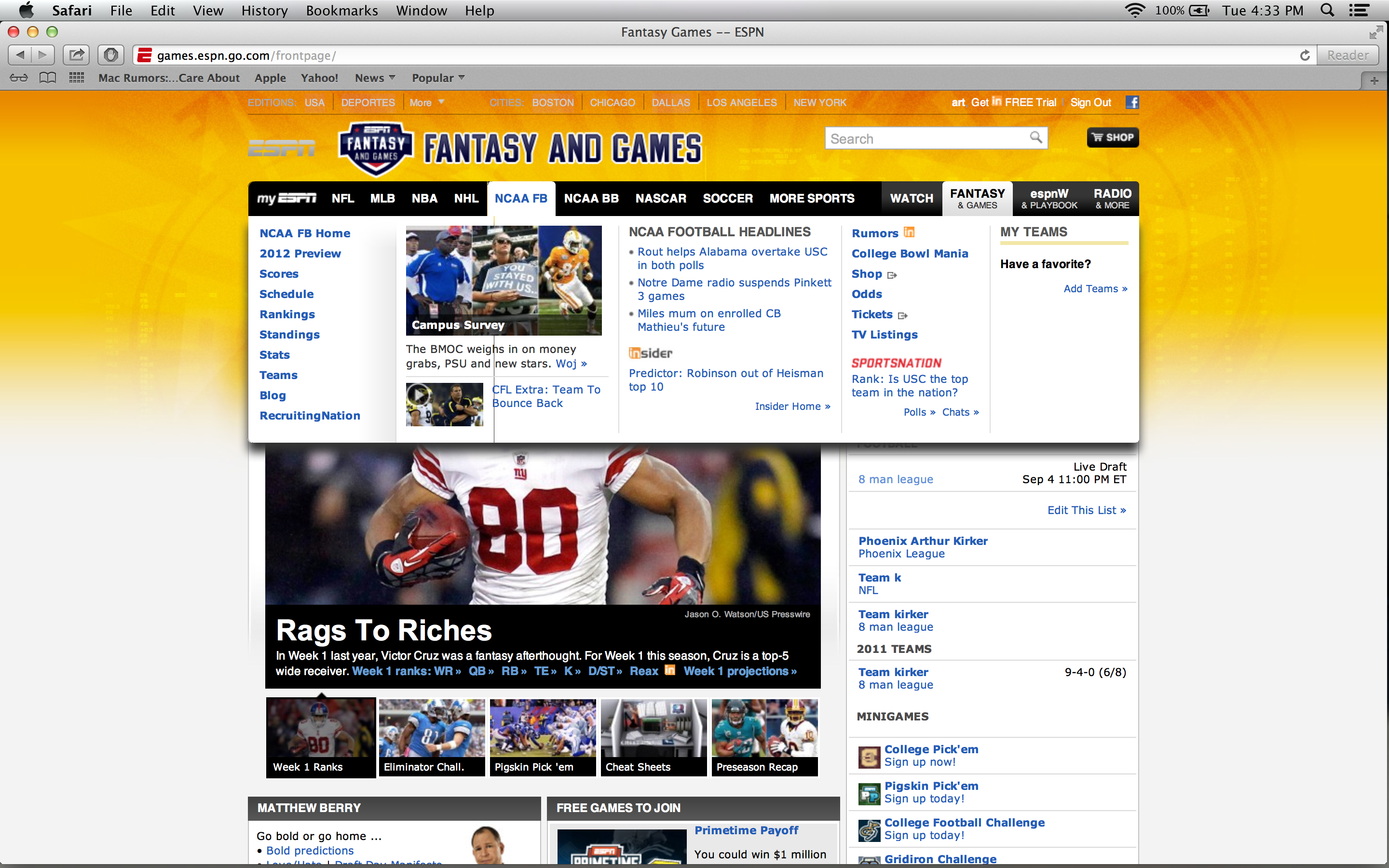Select the Eliminator Chall. thumbnail
Screen dimensions: 1389x868
[432, 737]
